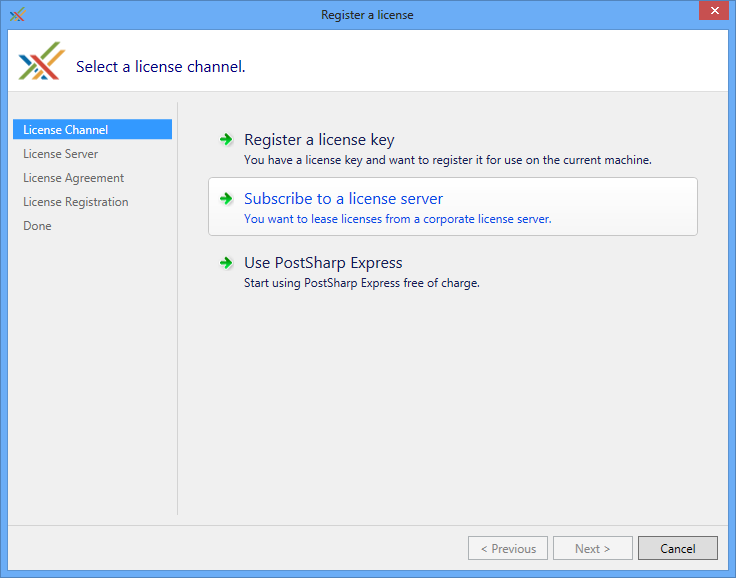Pick the Use PostSharp Express heading
The height and width of the screenshot is (578, 736).
click(323, 263)
